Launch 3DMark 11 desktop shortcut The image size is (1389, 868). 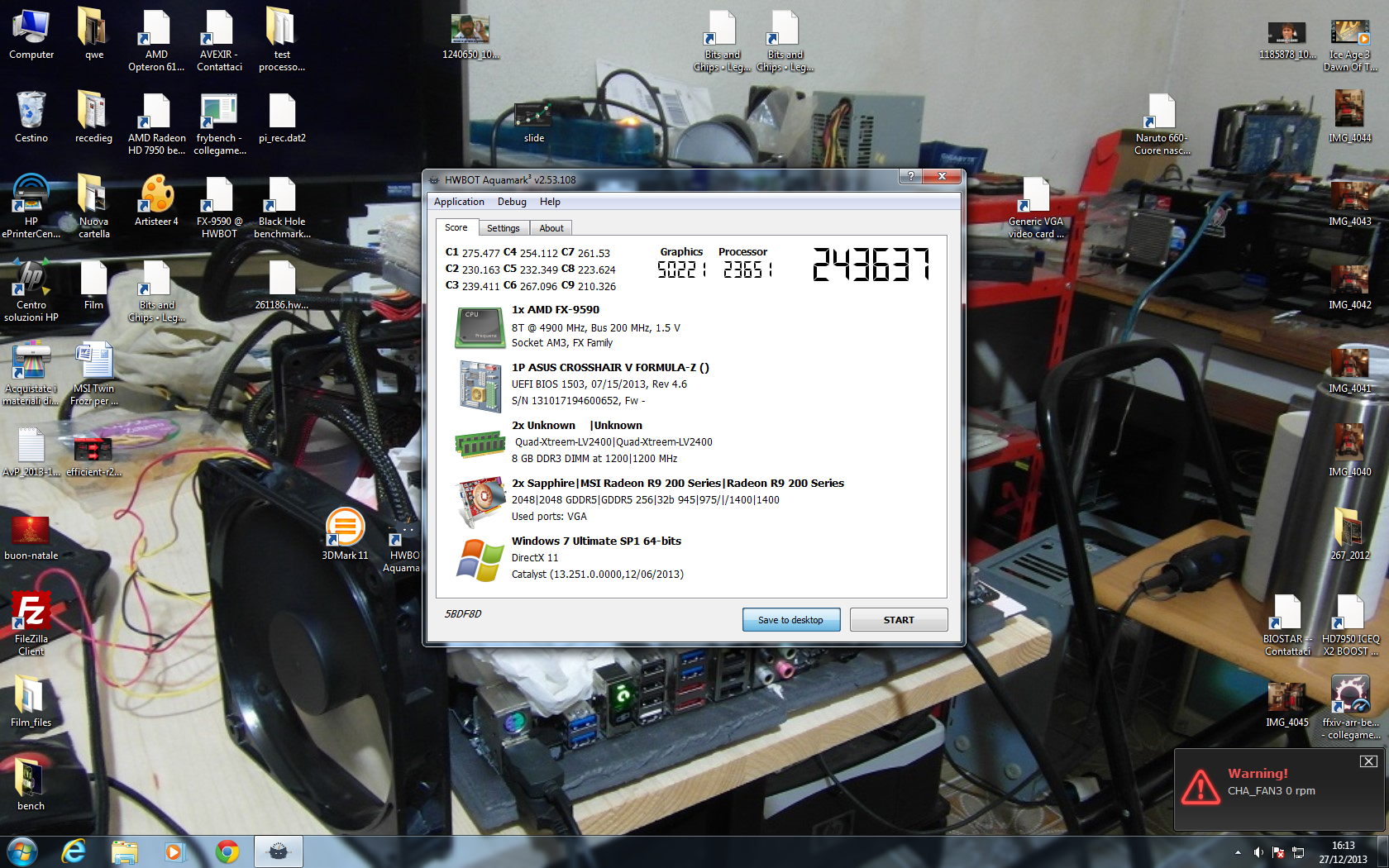[345, 533]
